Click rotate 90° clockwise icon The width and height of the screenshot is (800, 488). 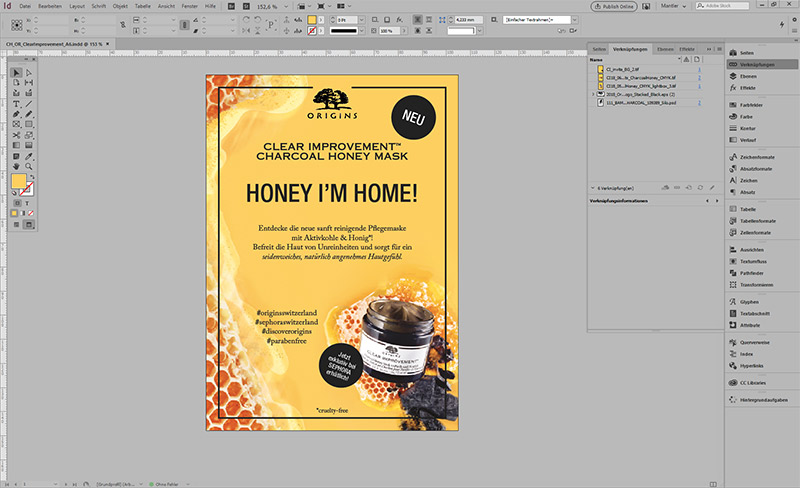(x=246, y=19)
